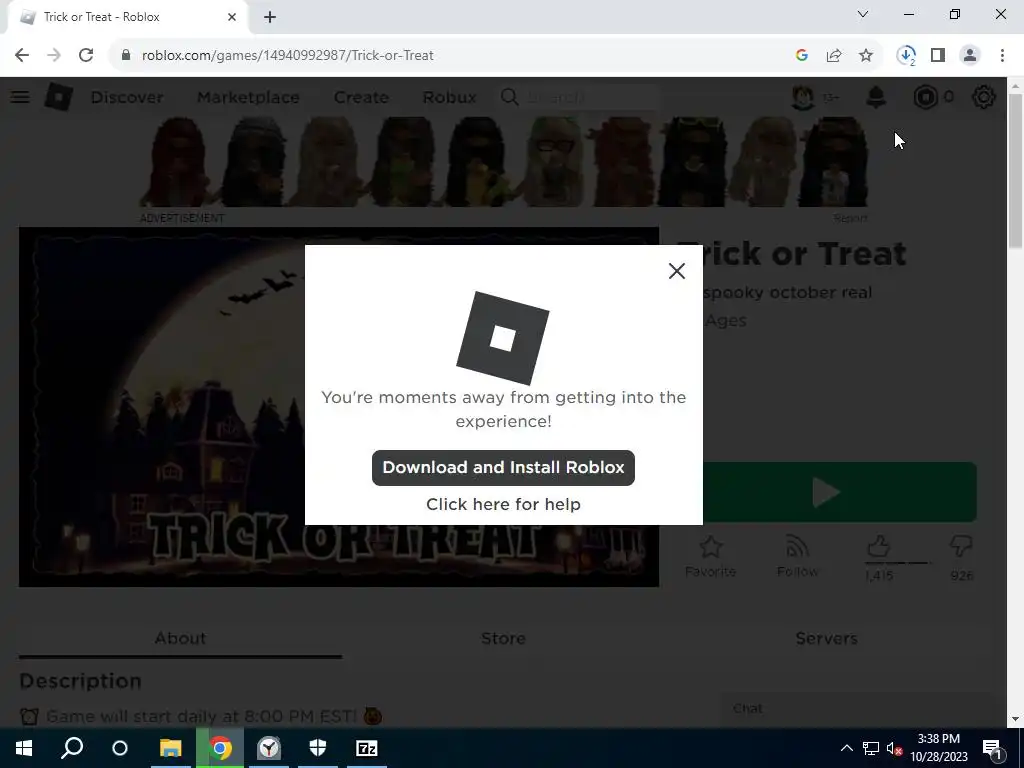
Task: Go forward with the browser arrow
Action: [x=54, y=56]
